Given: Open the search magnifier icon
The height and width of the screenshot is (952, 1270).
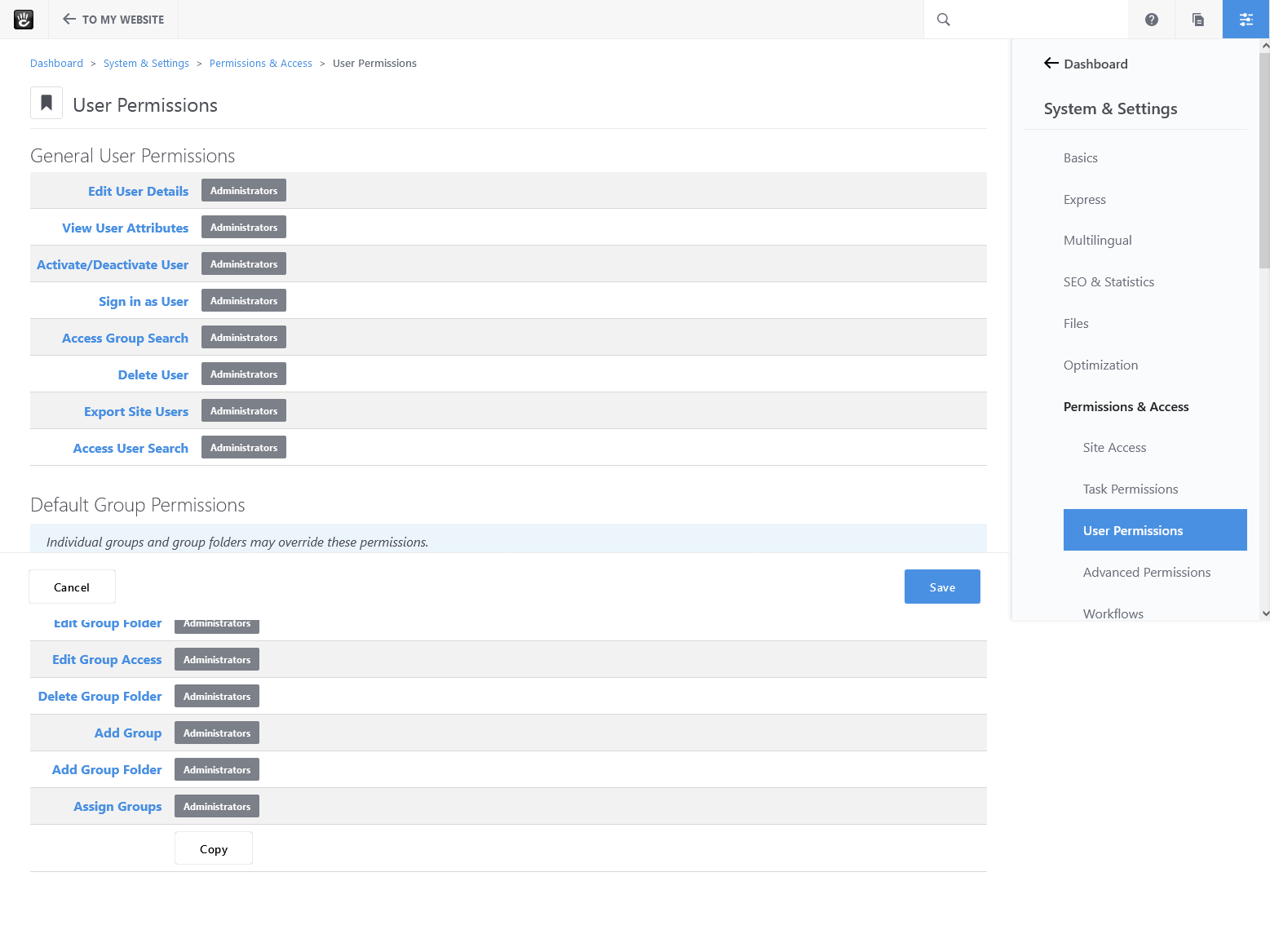Looking at the screenshot, I should tap(943, 19).
